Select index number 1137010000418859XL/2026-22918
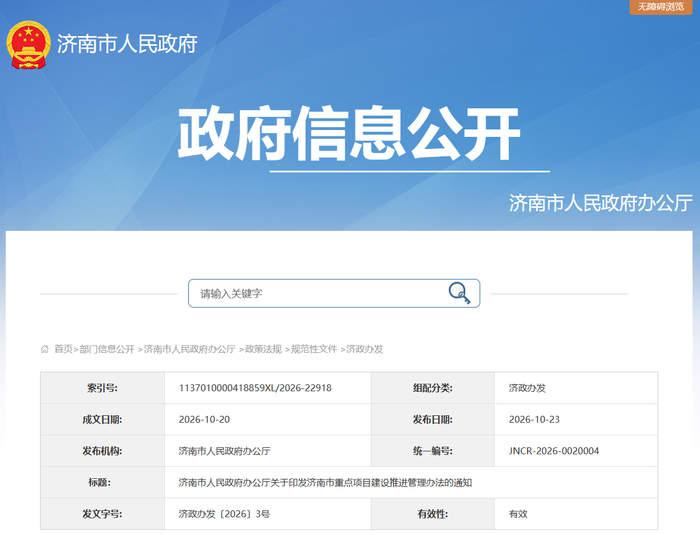Viewport: 700px width, 535px height. (255, 388)
